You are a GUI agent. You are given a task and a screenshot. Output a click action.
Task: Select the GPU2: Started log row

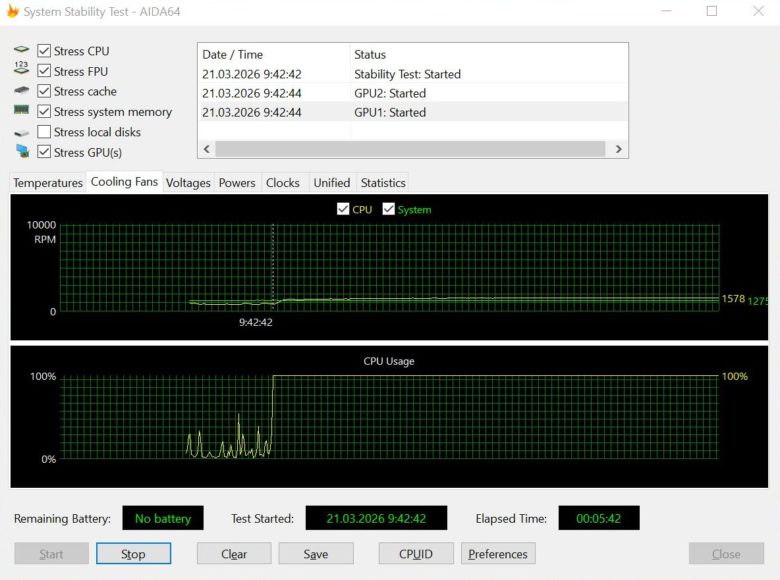[x=412, y=93]
